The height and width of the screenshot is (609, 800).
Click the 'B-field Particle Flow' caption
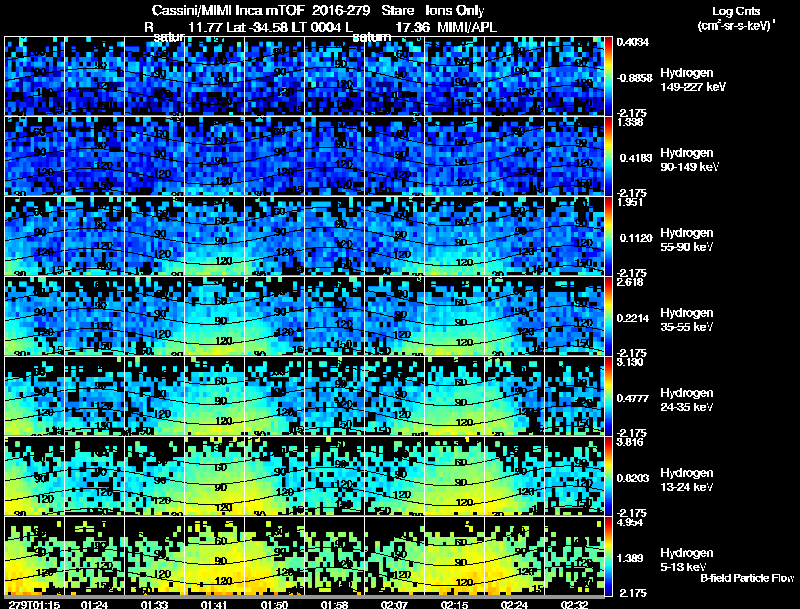click(x=747, y=578)
